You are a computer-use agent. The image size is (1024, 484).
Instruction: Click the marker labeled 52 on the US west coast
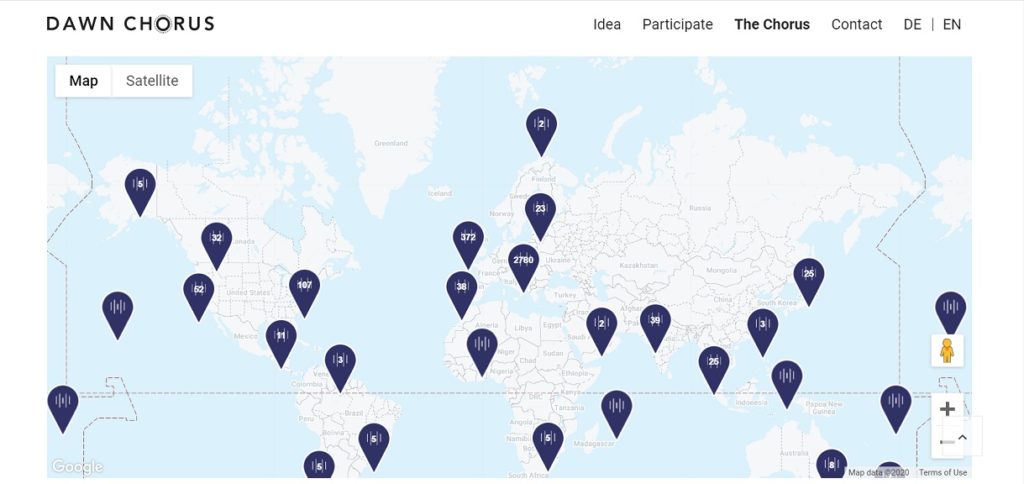(x=199, y=295)
